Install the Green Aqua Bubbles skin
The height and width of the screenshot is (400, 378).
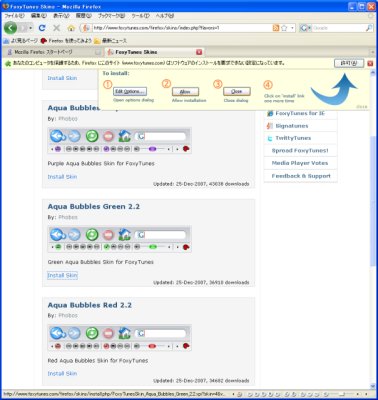[x=62, y=275]
